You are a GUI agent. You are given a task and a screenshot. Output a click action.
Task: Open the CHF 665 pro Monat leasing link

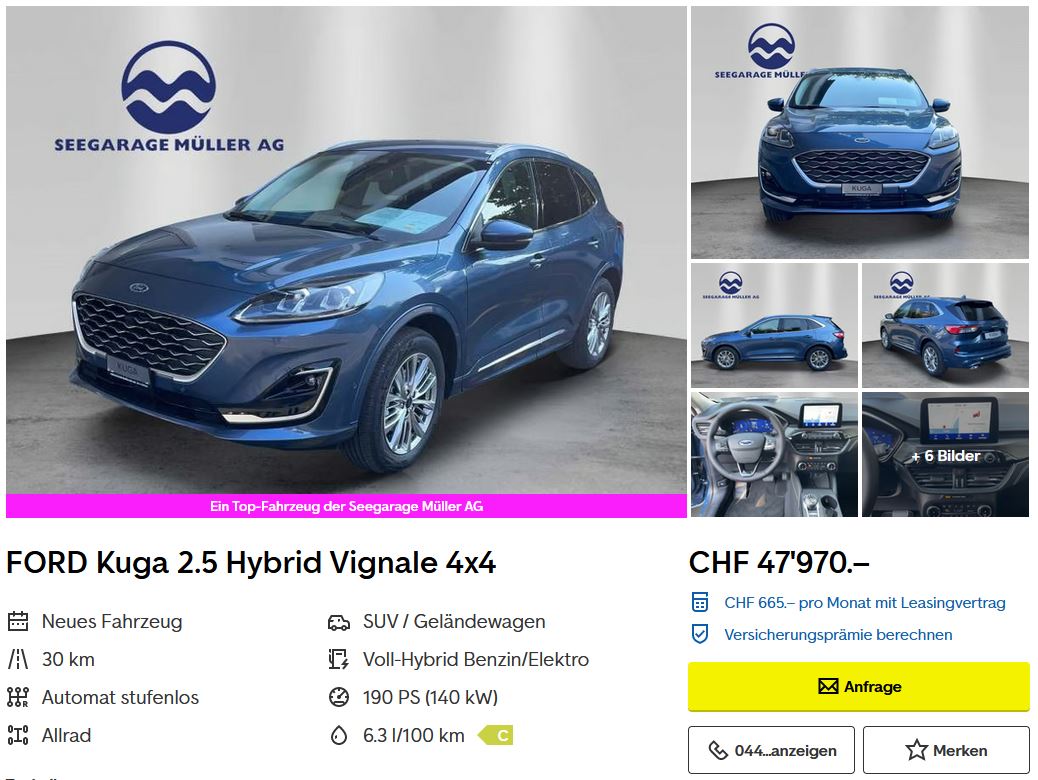click(865, 603)
